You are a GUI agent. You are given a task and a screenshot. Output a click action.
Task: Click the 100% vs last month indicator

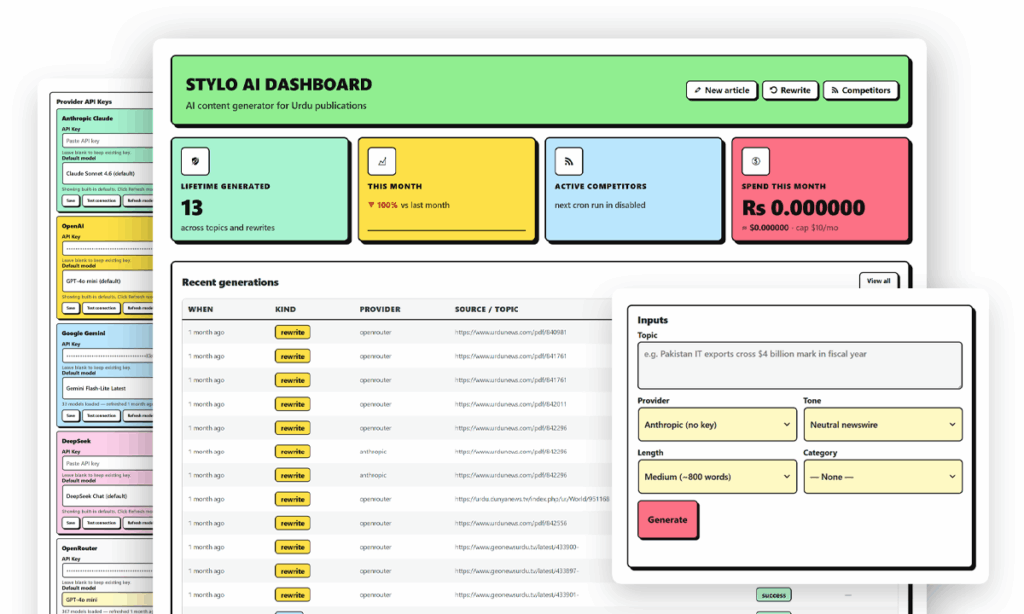tap(409, 205)
